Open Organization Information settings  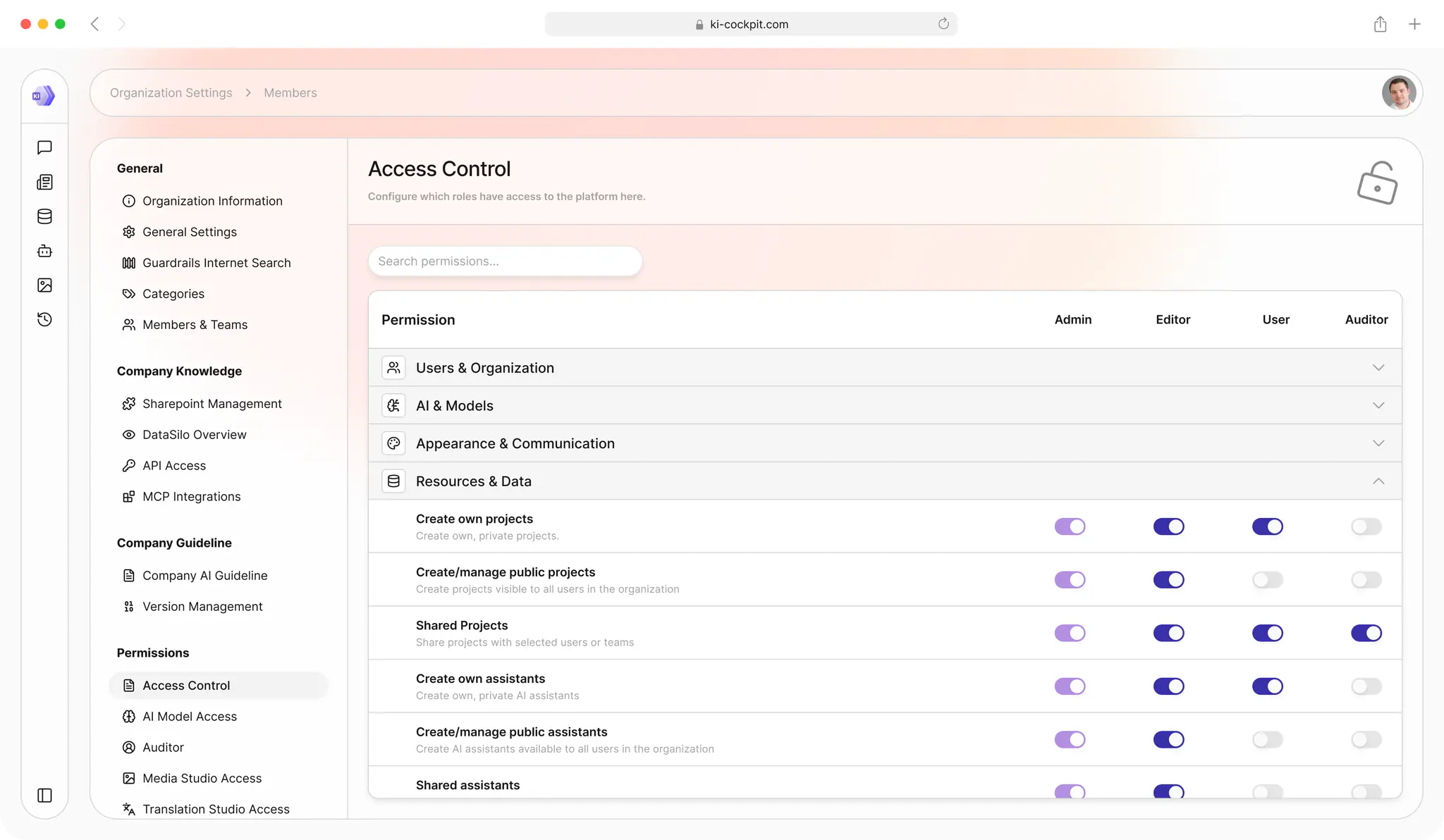pos(202,201)
